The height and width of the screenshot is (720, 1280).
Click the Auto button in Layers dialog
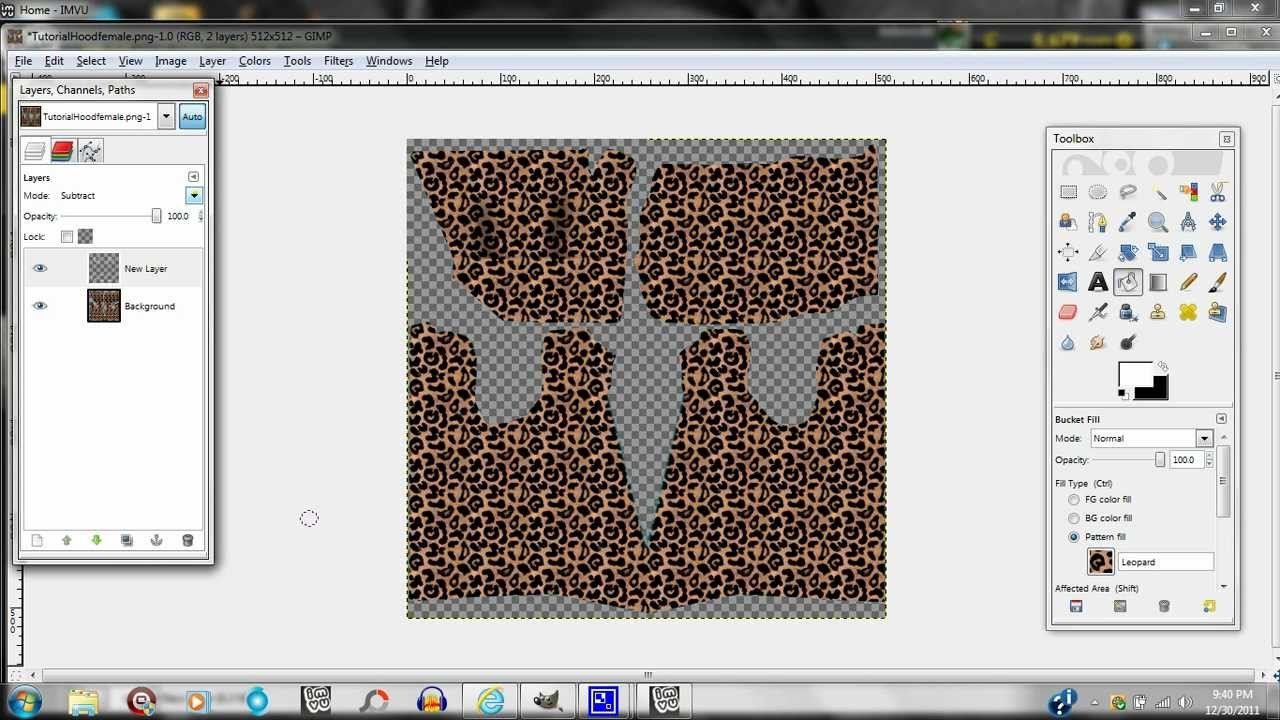tap(192, 117)
